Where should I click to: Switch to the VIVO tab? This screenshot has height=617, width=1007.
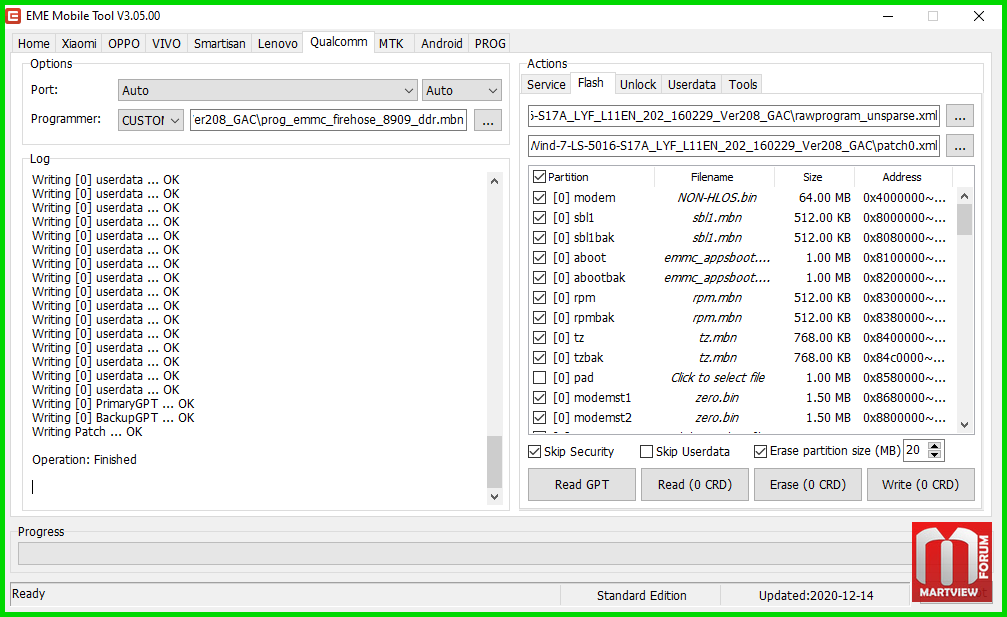[x=166, y=44]
